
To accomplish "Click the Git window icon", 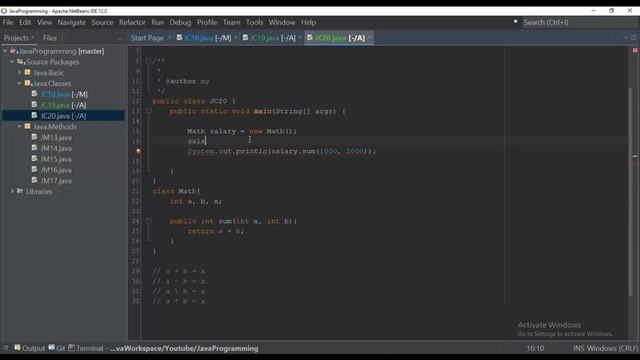I will (x=51, y=348).
